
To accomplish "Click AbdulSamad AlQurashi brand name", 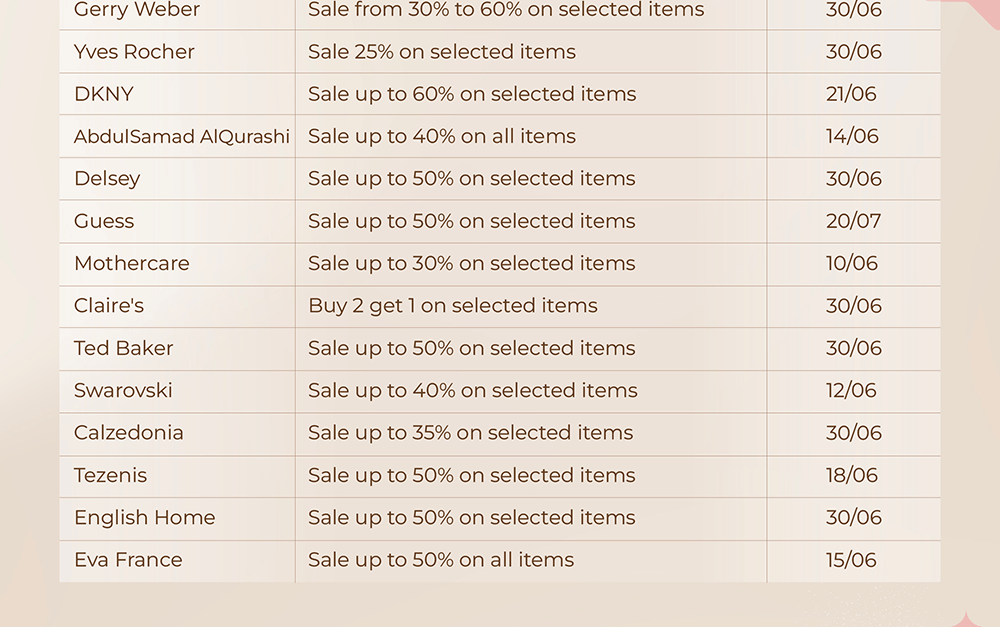I will pos(182,136).
